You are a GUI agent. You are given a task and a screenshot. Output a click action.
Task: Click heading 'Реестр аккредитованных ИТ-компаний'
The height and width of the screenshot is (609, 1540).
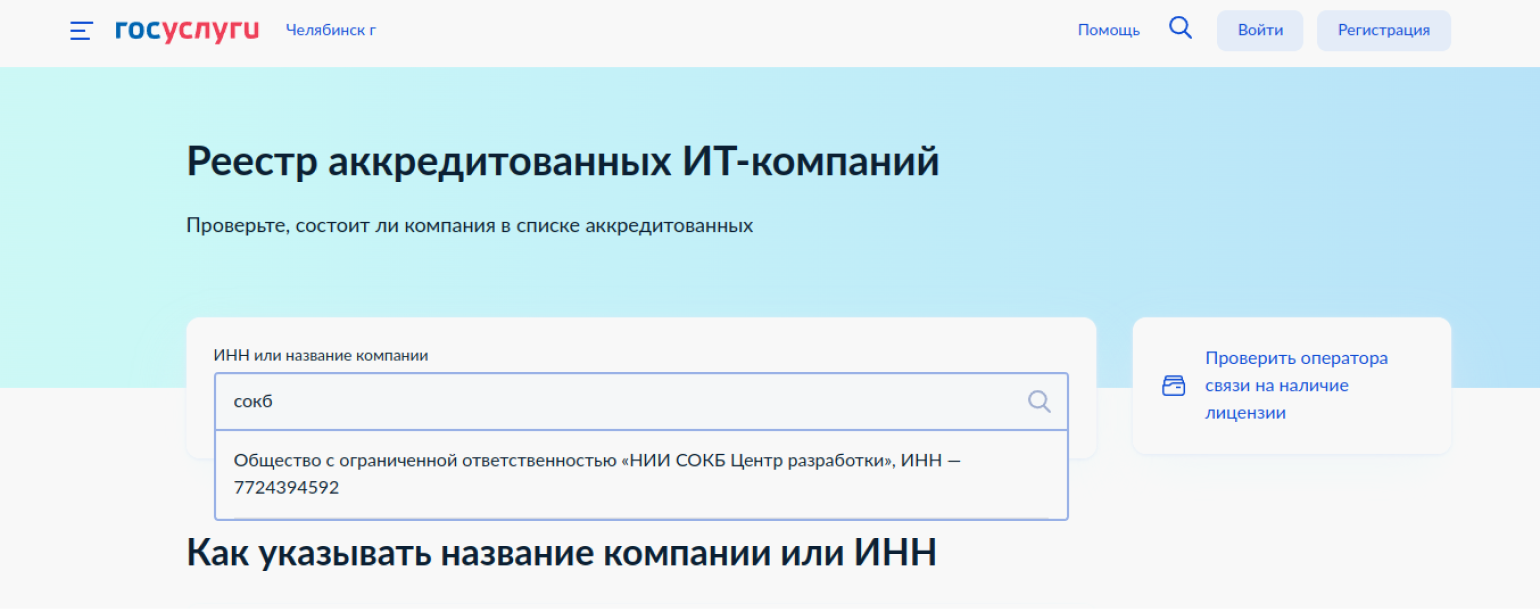tap(562, 162)
